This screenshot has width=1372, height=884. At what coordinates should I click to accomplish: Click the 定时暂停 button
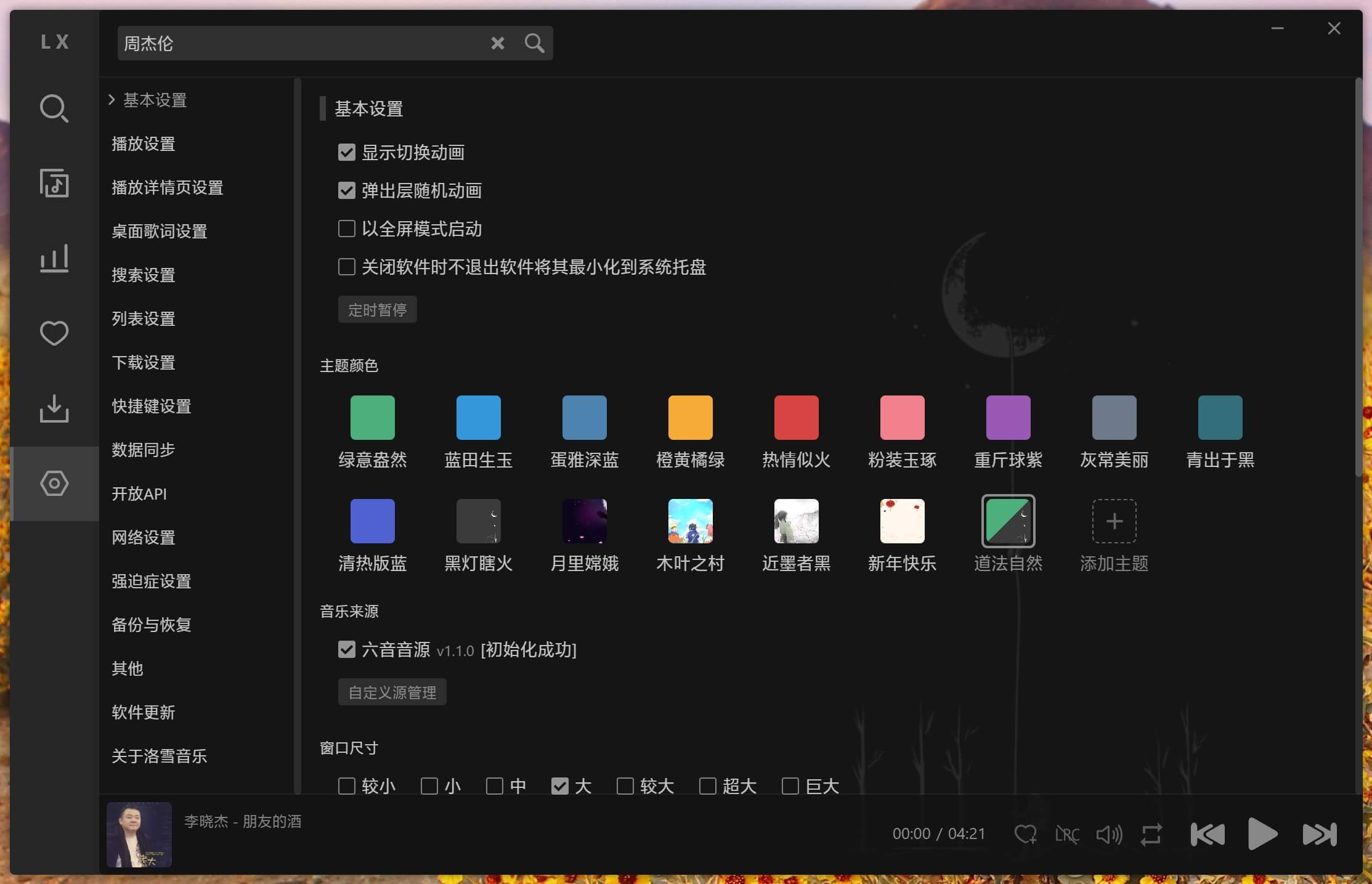pos(377,309)
